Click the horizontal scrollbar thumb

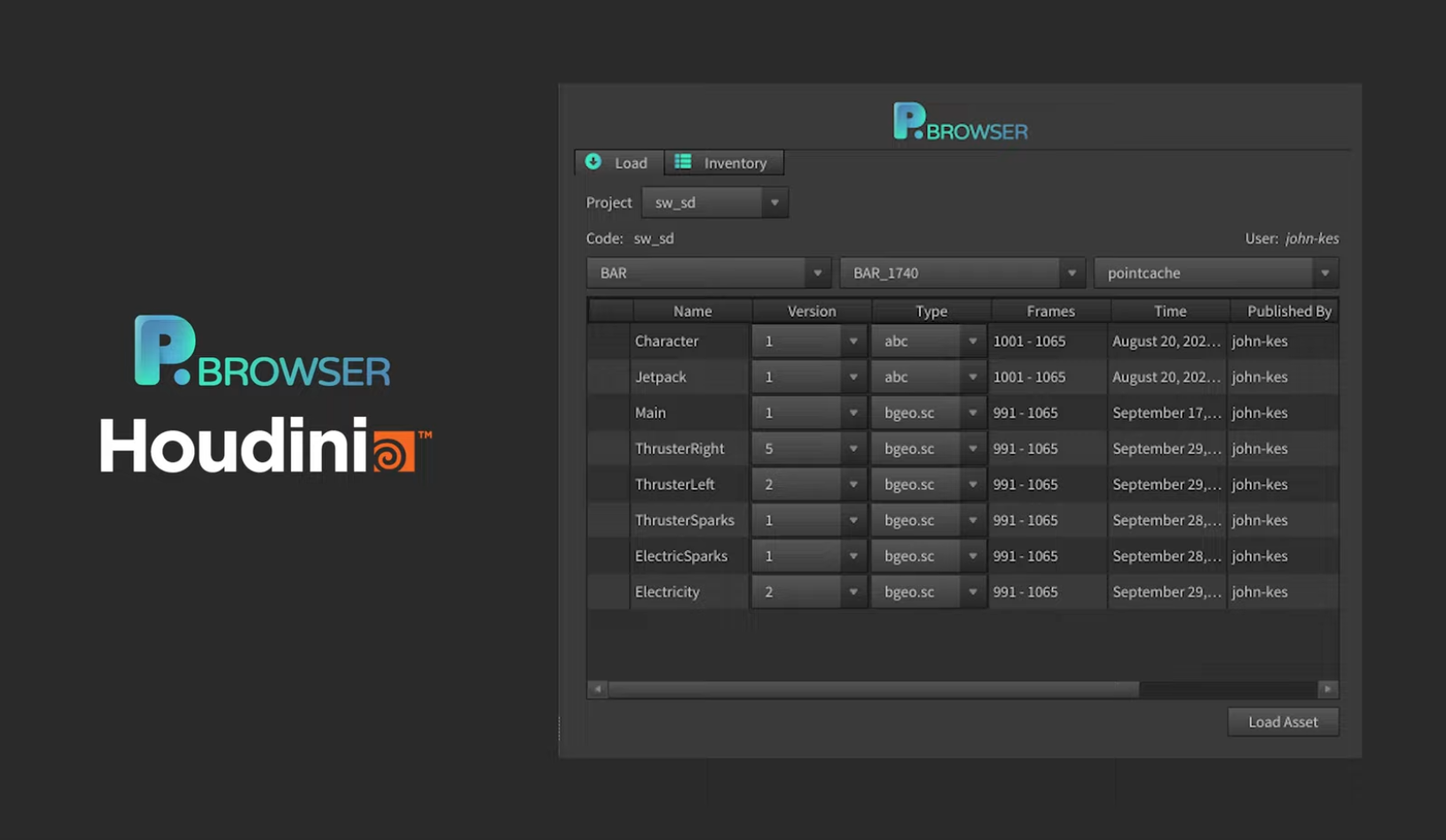click(873, 688)
